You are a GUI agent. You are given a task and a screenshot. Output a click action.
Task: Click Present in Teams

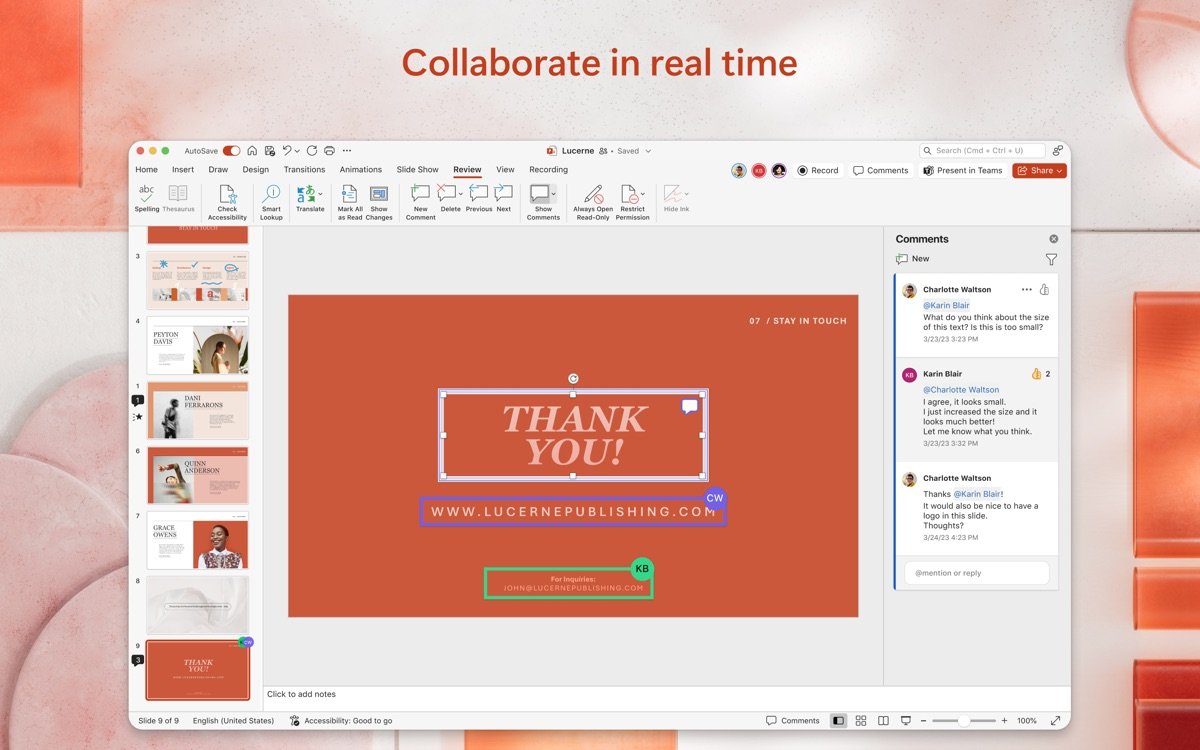click(x=962, y=170)
